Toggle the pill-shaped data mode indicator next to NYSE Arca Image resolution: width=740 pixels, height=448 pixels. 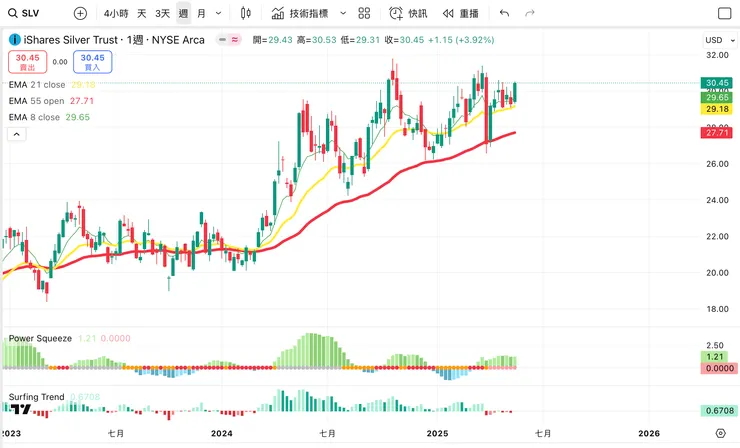(x=228, y=40)
